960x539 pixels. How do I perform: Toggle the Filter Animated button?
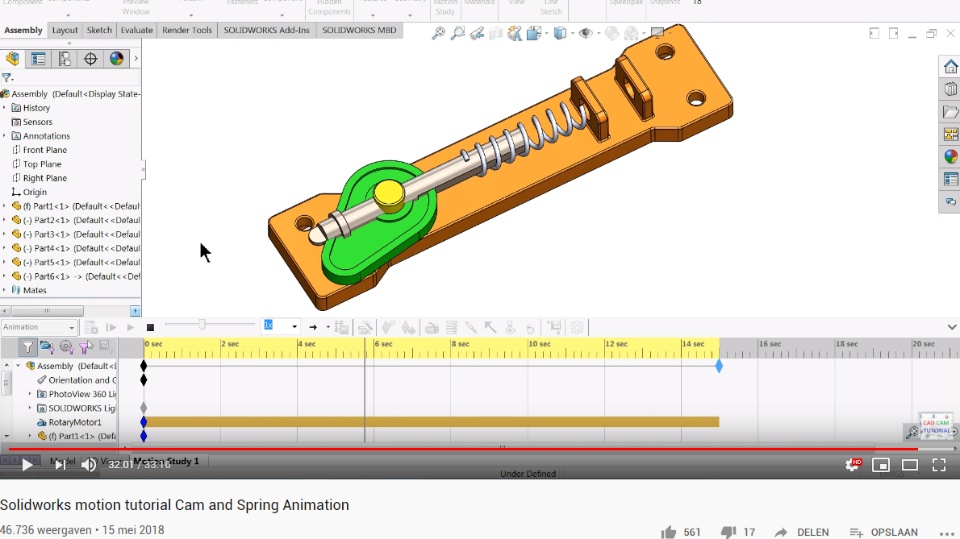tap(47, 347)
